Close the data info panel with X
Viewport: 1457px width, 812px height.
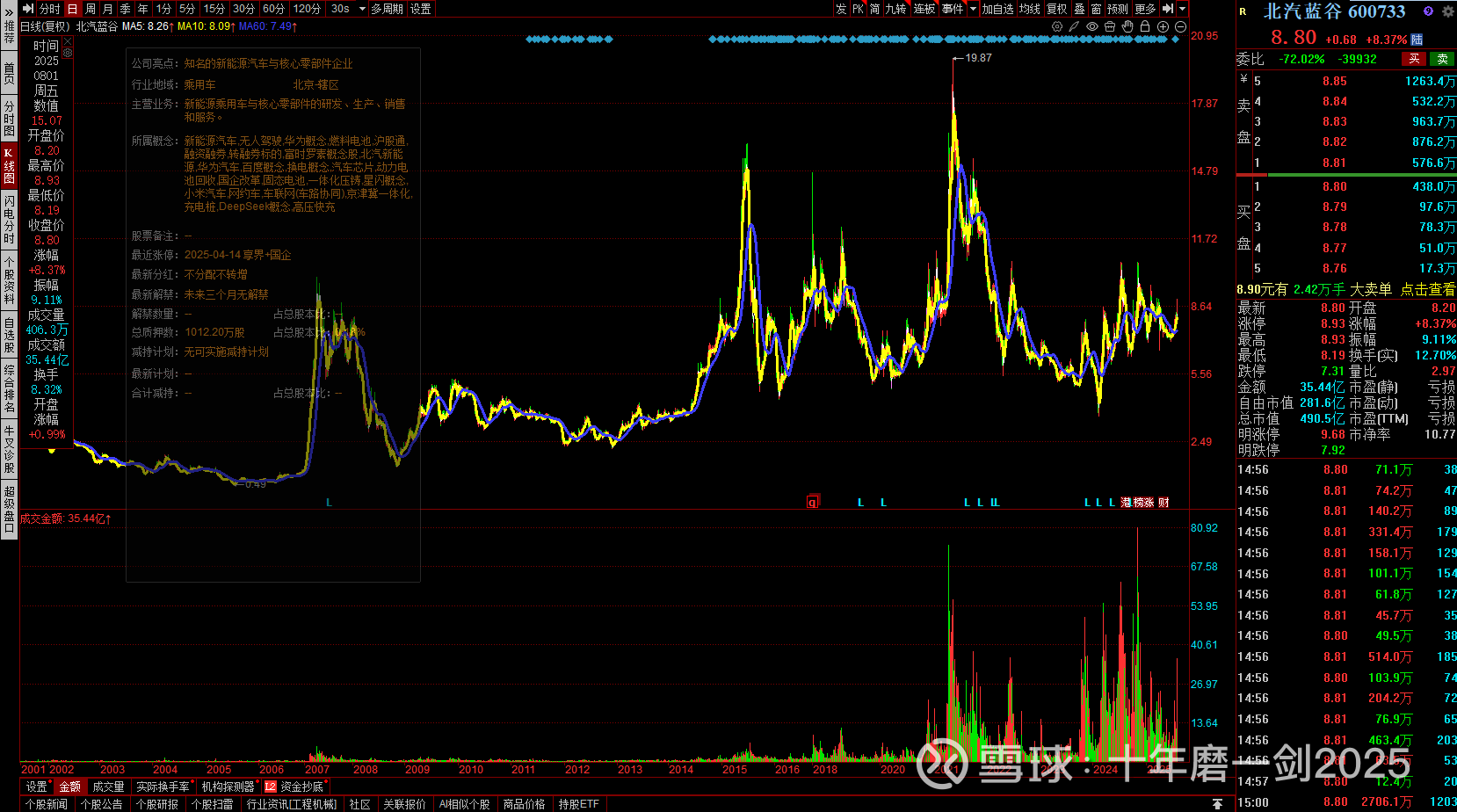coord(68,41)
